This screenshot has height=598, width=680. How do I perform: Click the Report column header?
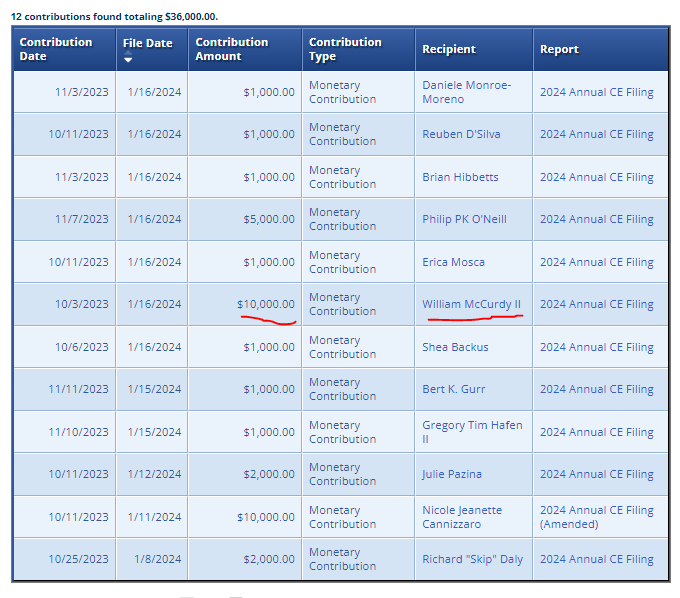coord(559,49)
